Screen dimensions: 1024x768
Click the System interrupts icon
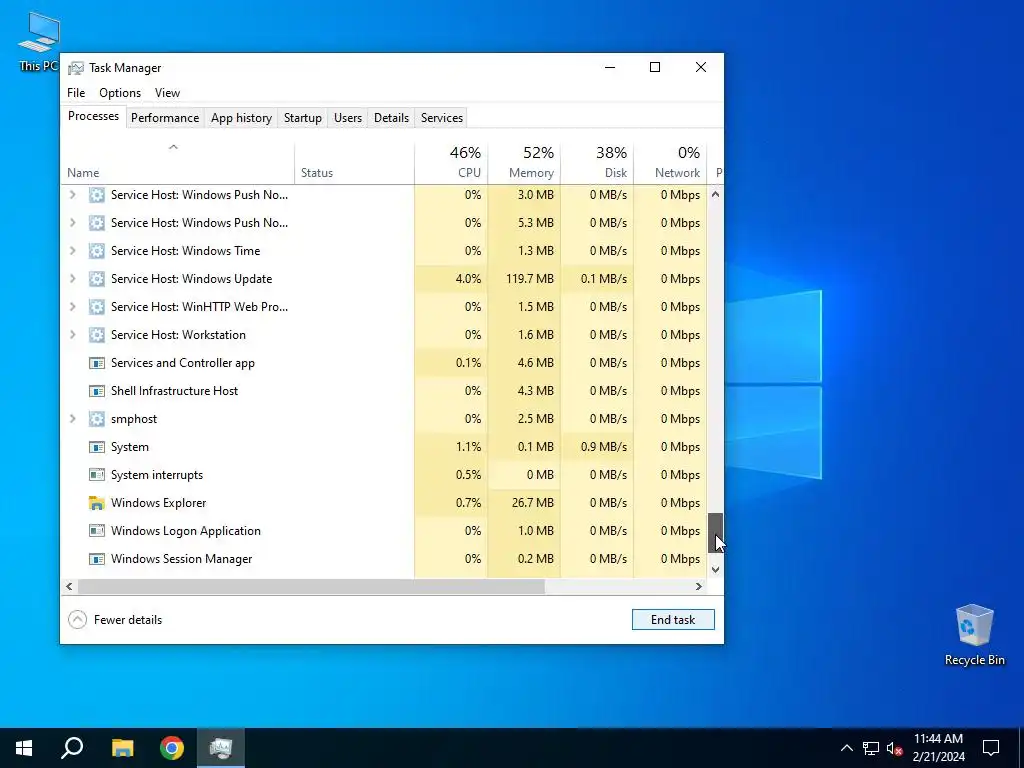[x=97, y=475]
